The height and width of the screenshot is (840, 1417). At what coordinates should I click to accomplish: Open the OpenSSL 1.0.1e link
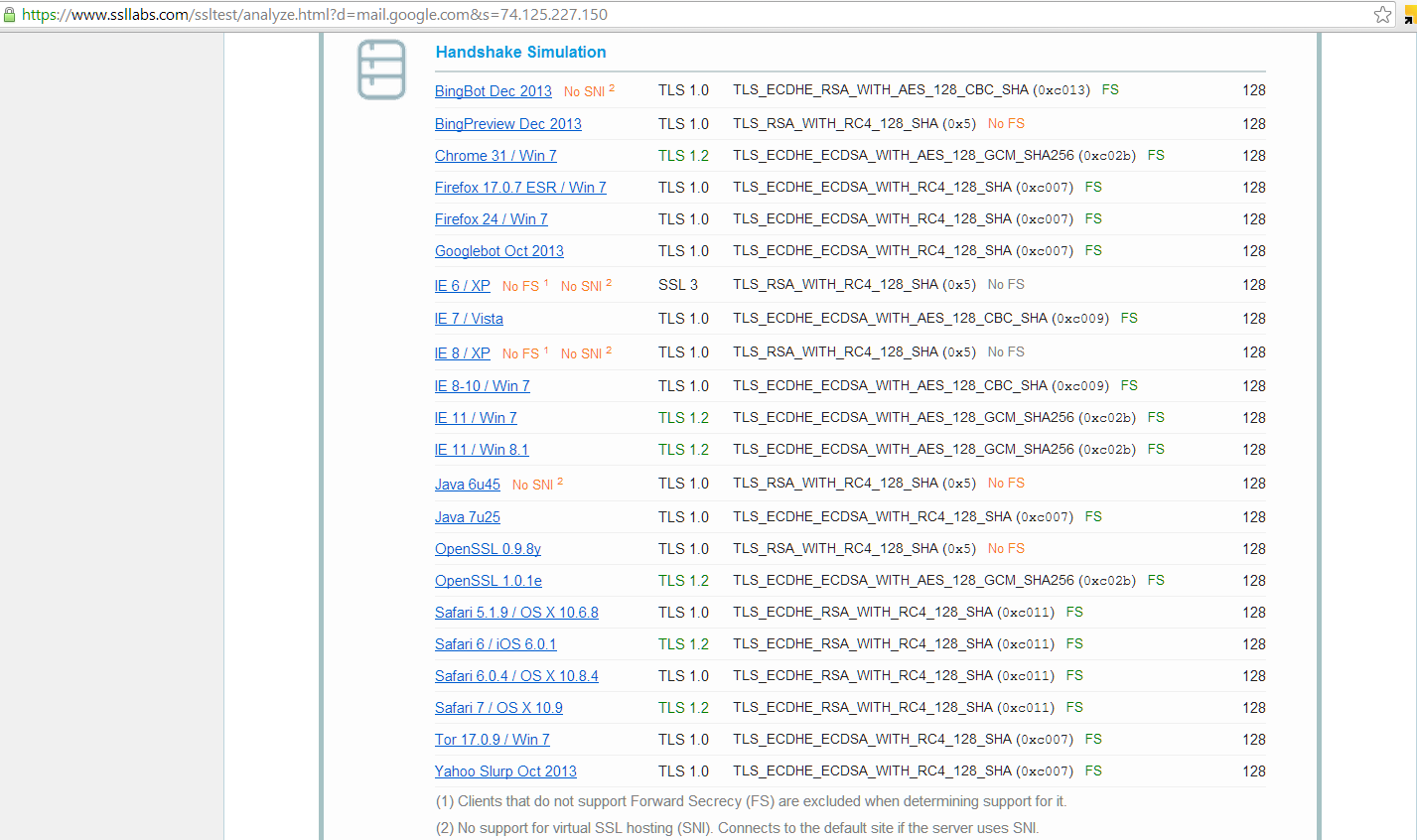[488, 581]
